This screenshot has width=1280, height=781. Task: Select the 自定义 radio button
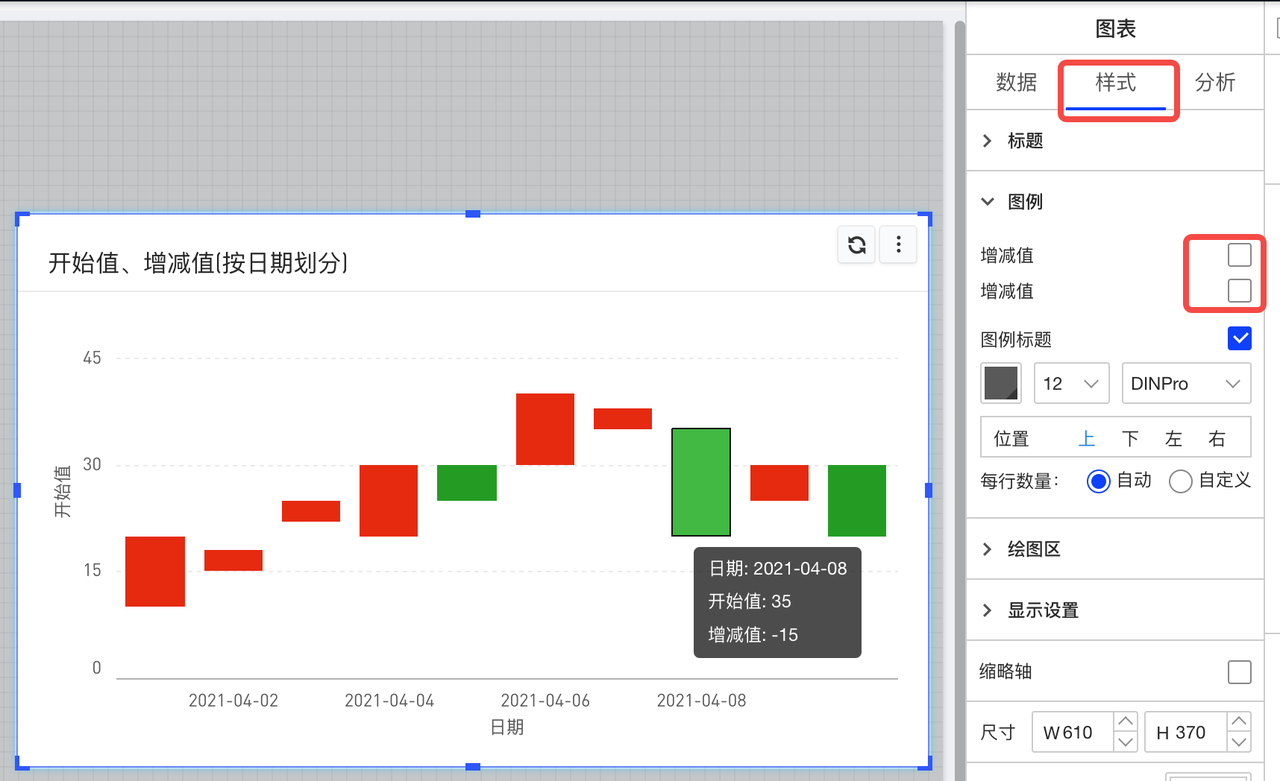[x=1181, y=481]
